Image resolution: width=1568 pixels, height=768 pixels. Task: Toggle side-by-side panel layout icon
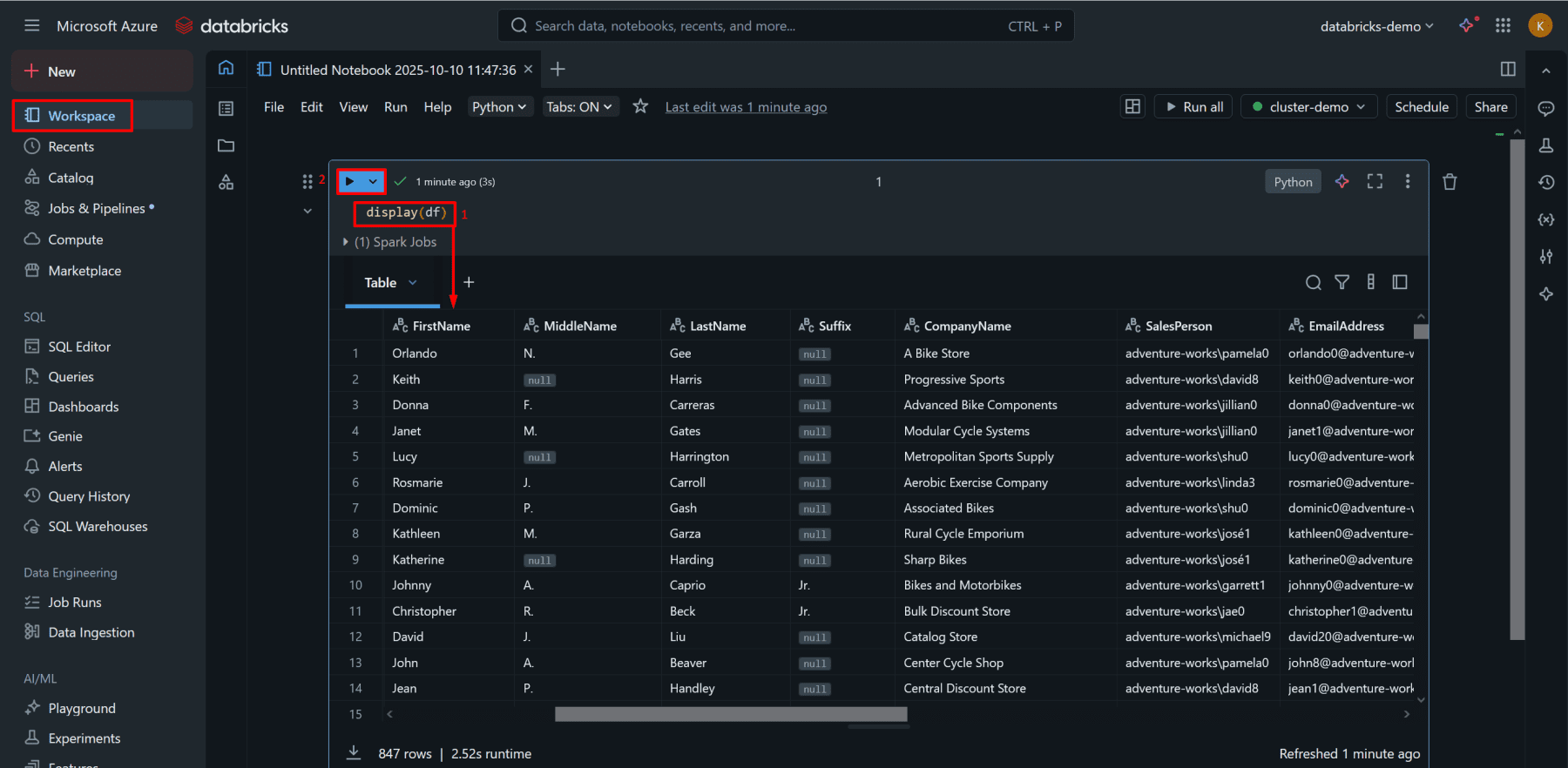1508,69
